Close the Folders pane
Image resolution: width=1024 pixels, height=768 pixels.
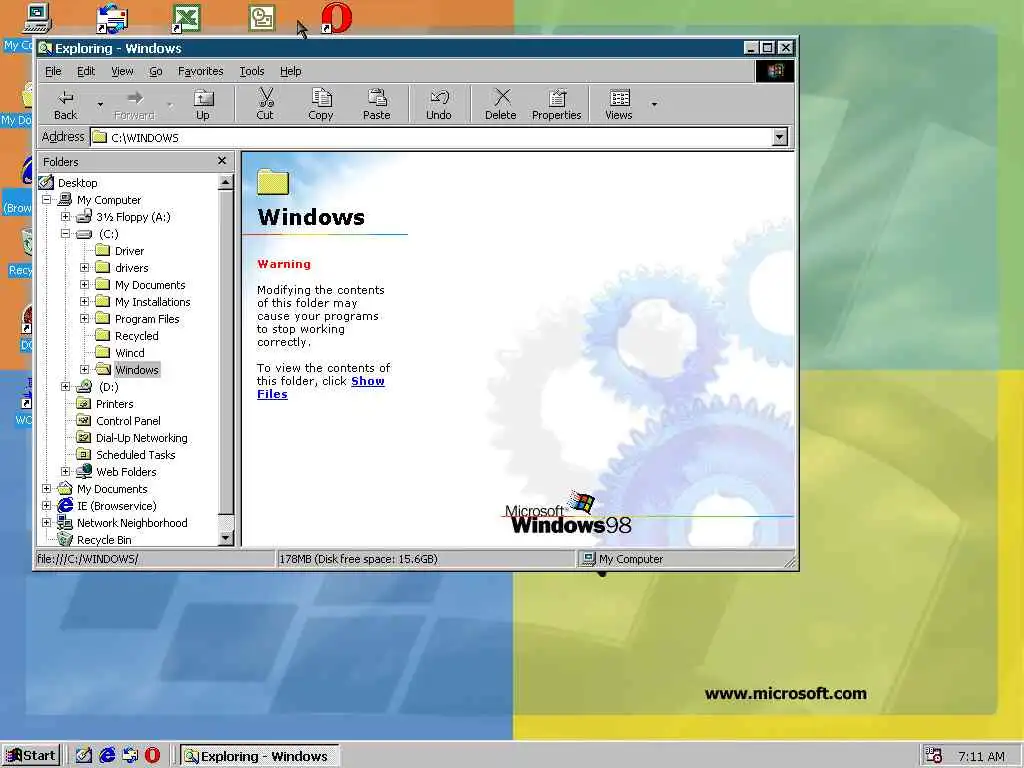(x=222, y=161)
